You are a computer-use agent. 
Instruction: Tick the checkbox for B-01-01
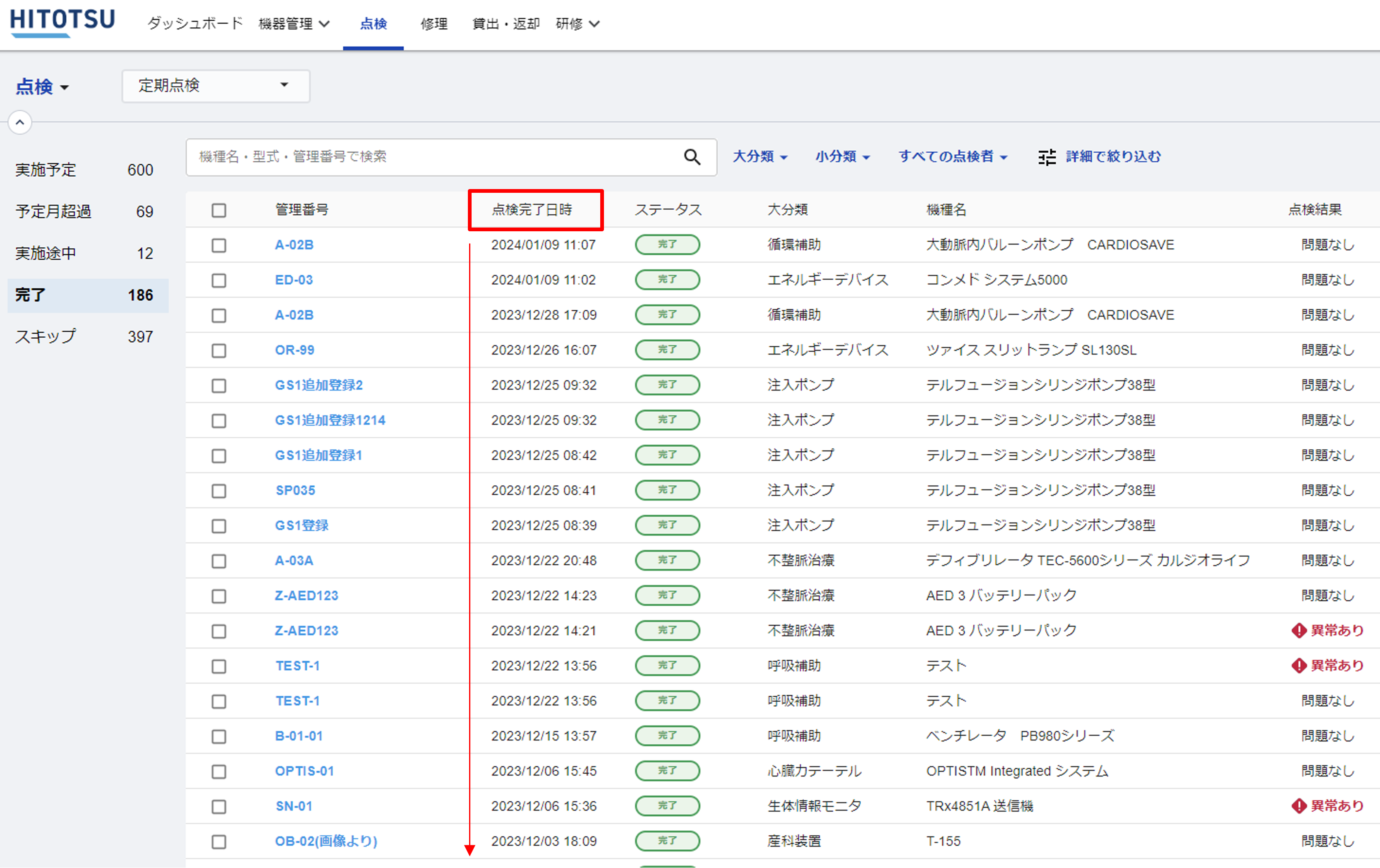point(219,736)
